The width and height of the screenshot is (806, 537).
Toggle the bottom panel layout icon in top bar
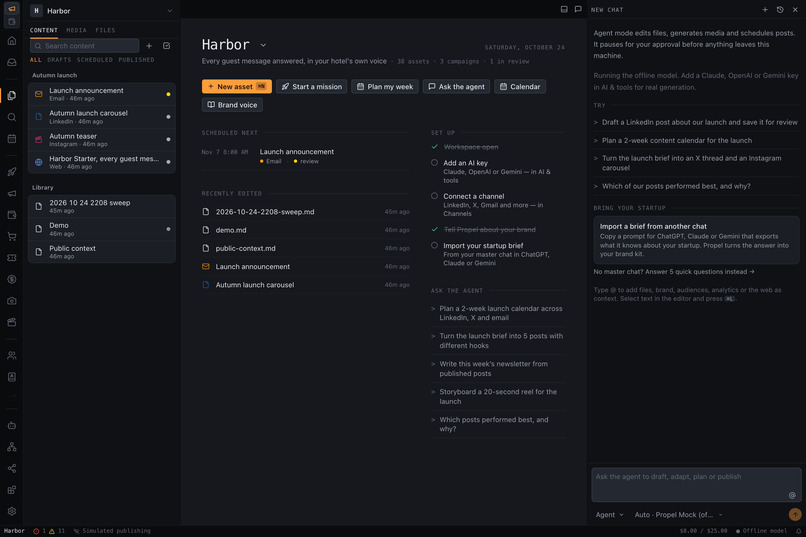(x=564, y=9)
